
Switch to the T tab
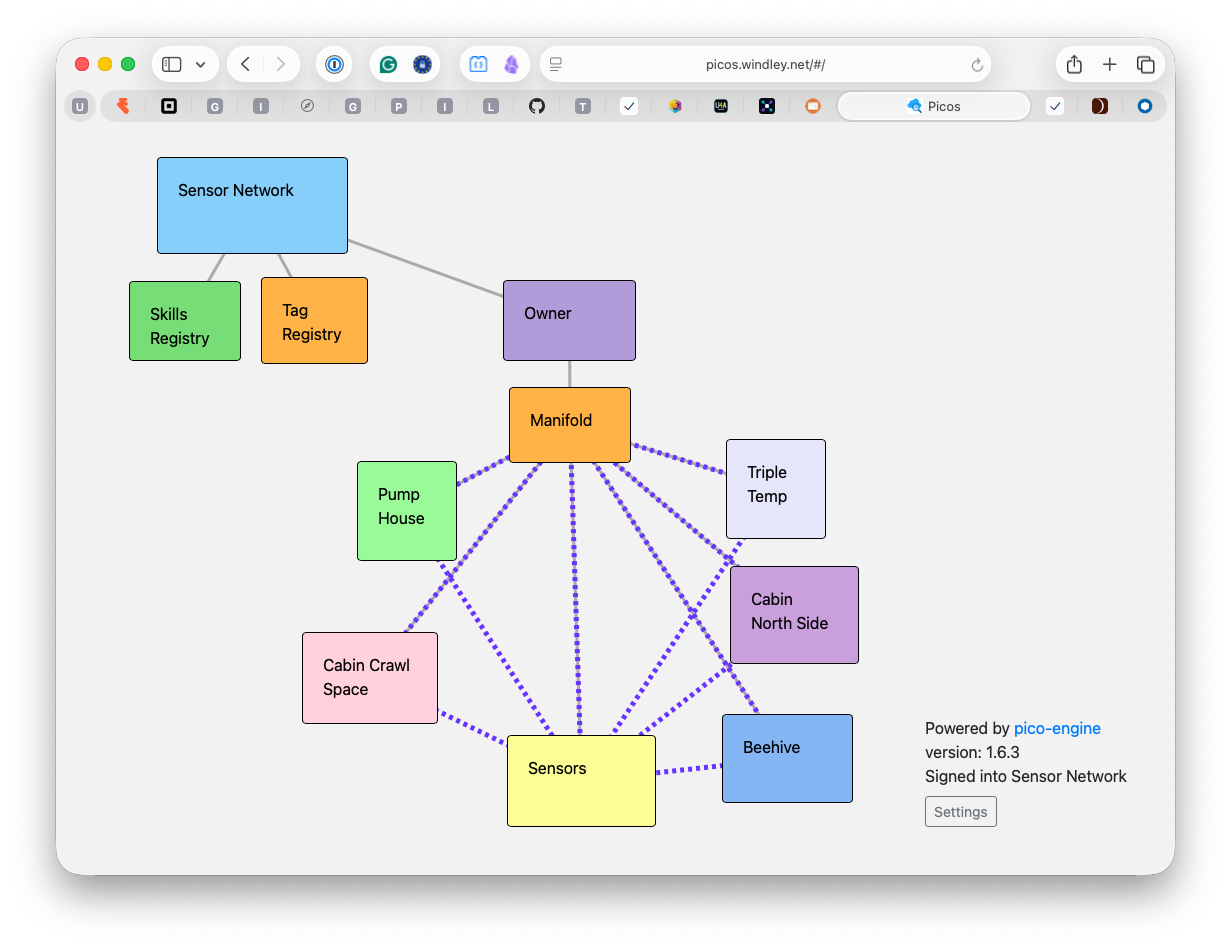tap(583, 106)
